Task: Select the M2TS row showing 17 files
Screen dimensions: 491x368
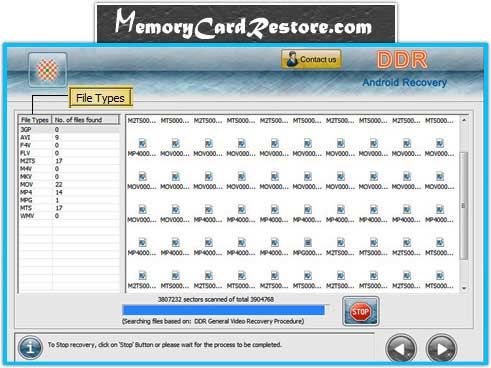Action: click(69, 161)
